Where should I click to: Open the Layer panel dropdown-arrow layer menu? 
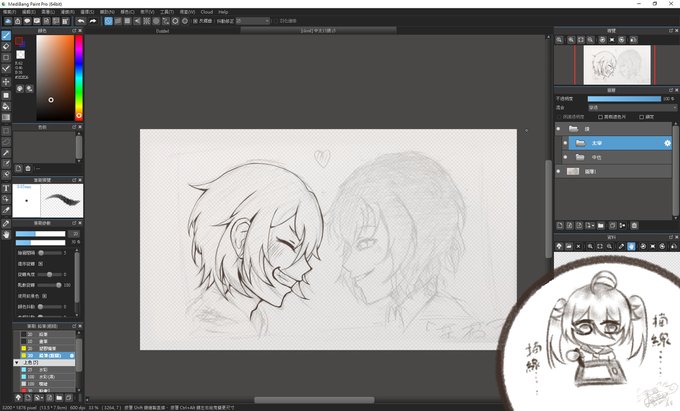coord(590,225)
